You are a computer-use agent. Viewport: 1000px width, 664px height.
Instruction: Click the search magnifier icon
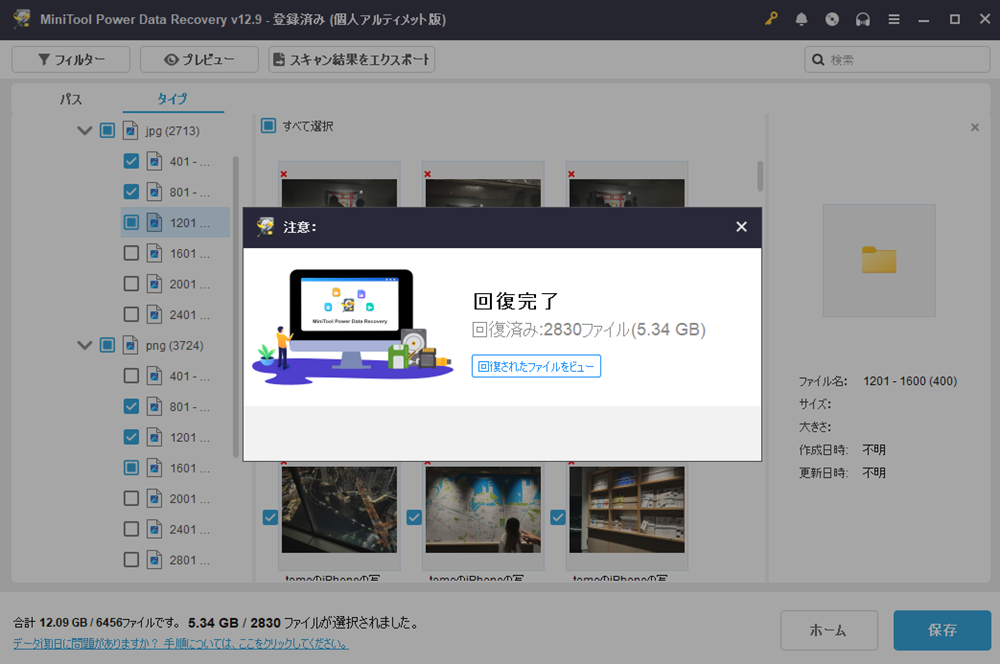818,59
